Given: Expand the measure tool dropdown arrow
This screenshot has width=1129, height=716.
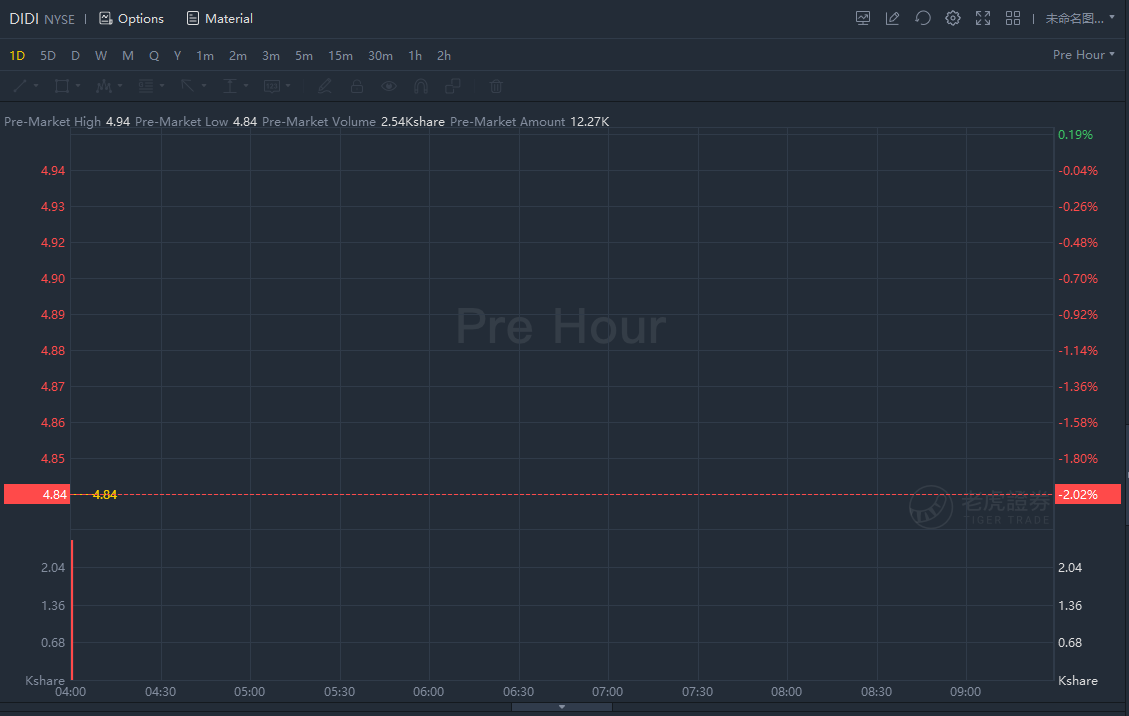Looking at the screenshot, I should point(246,86).
